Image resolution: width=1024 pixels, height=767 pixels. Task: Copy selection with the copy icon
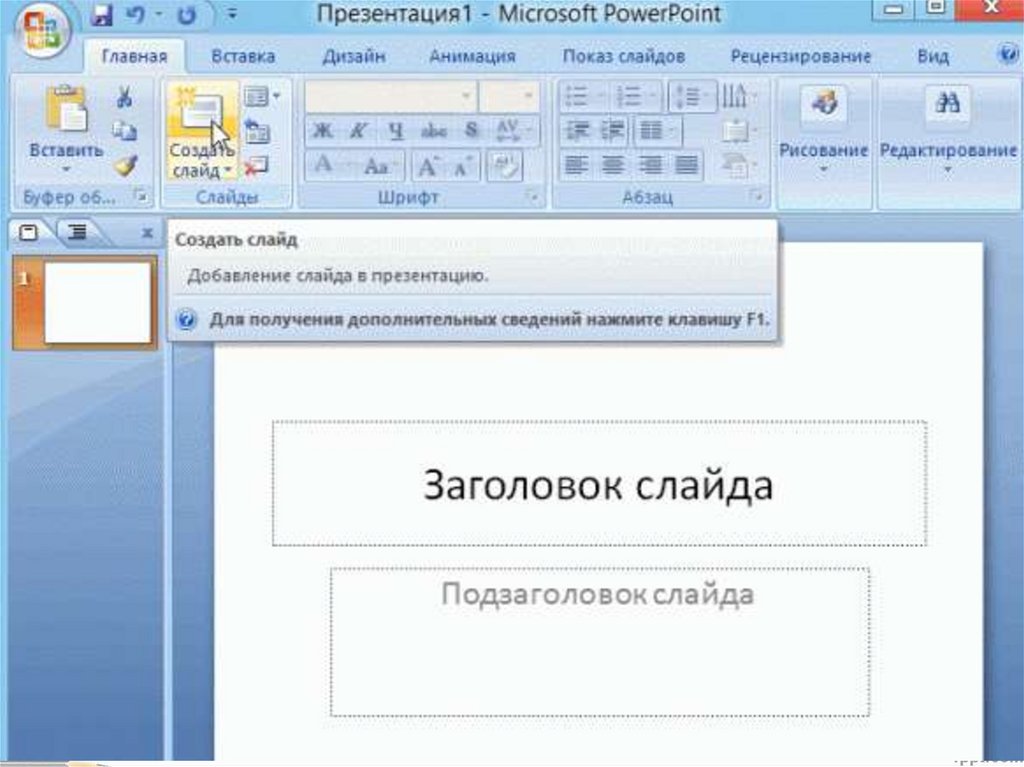coord(124,131)
